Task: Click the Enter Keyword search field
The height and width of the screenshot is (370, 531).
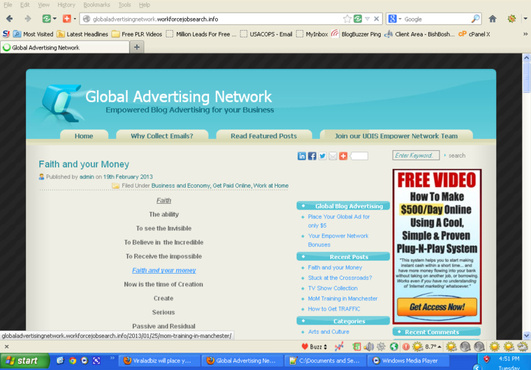Action: [416, 155]
